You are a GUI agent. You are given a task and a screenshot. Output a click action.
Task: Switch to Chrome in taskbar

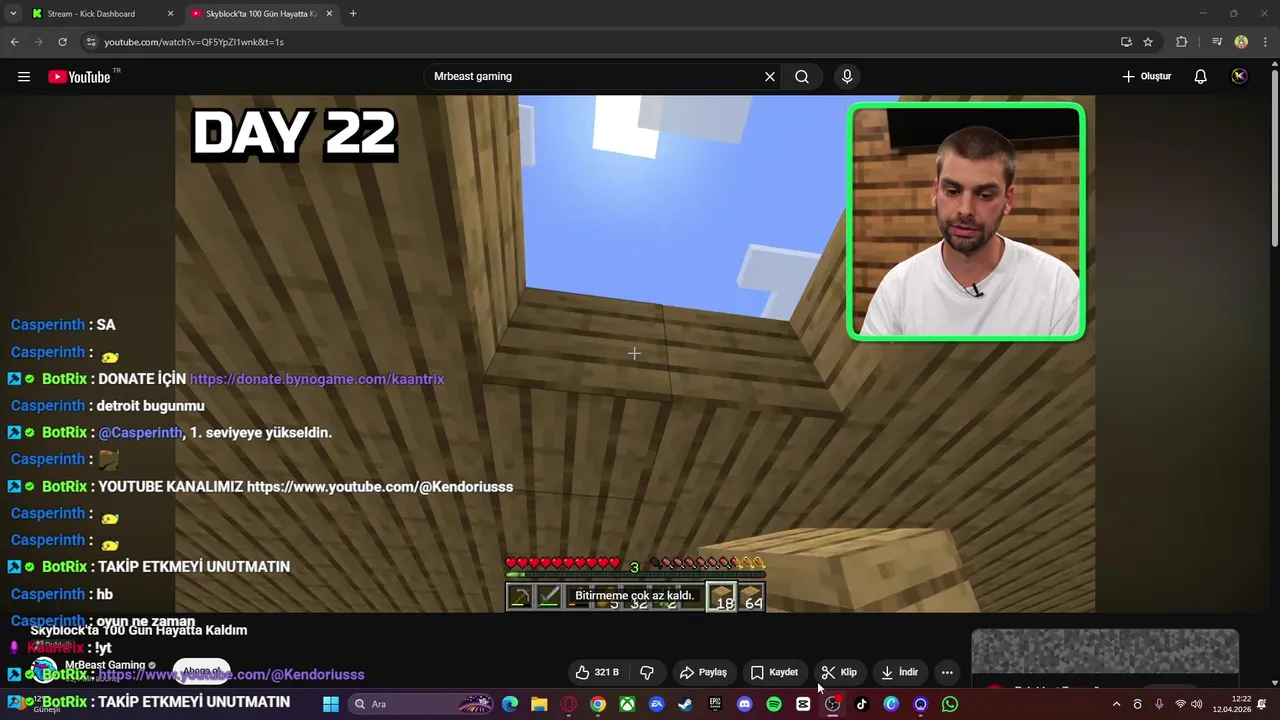pos(598,704)
